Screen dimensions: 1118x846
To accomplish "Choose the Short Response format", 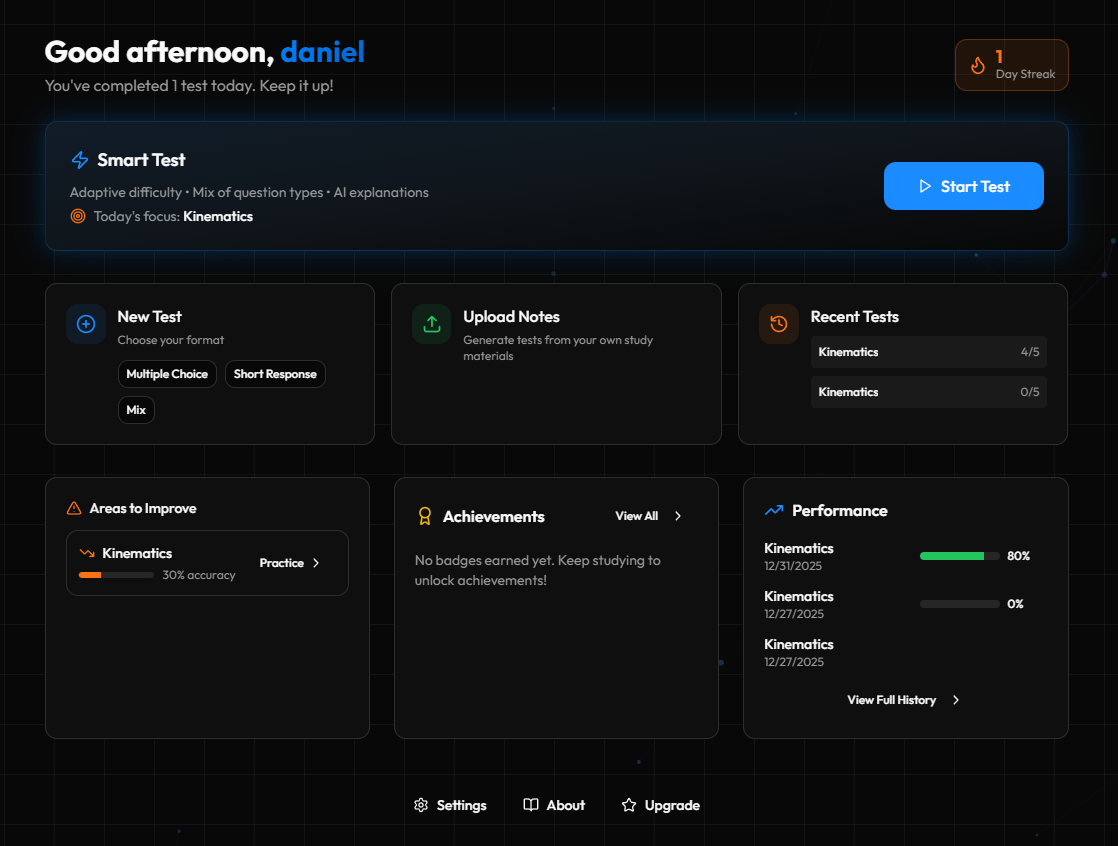I will click(275, 374).
